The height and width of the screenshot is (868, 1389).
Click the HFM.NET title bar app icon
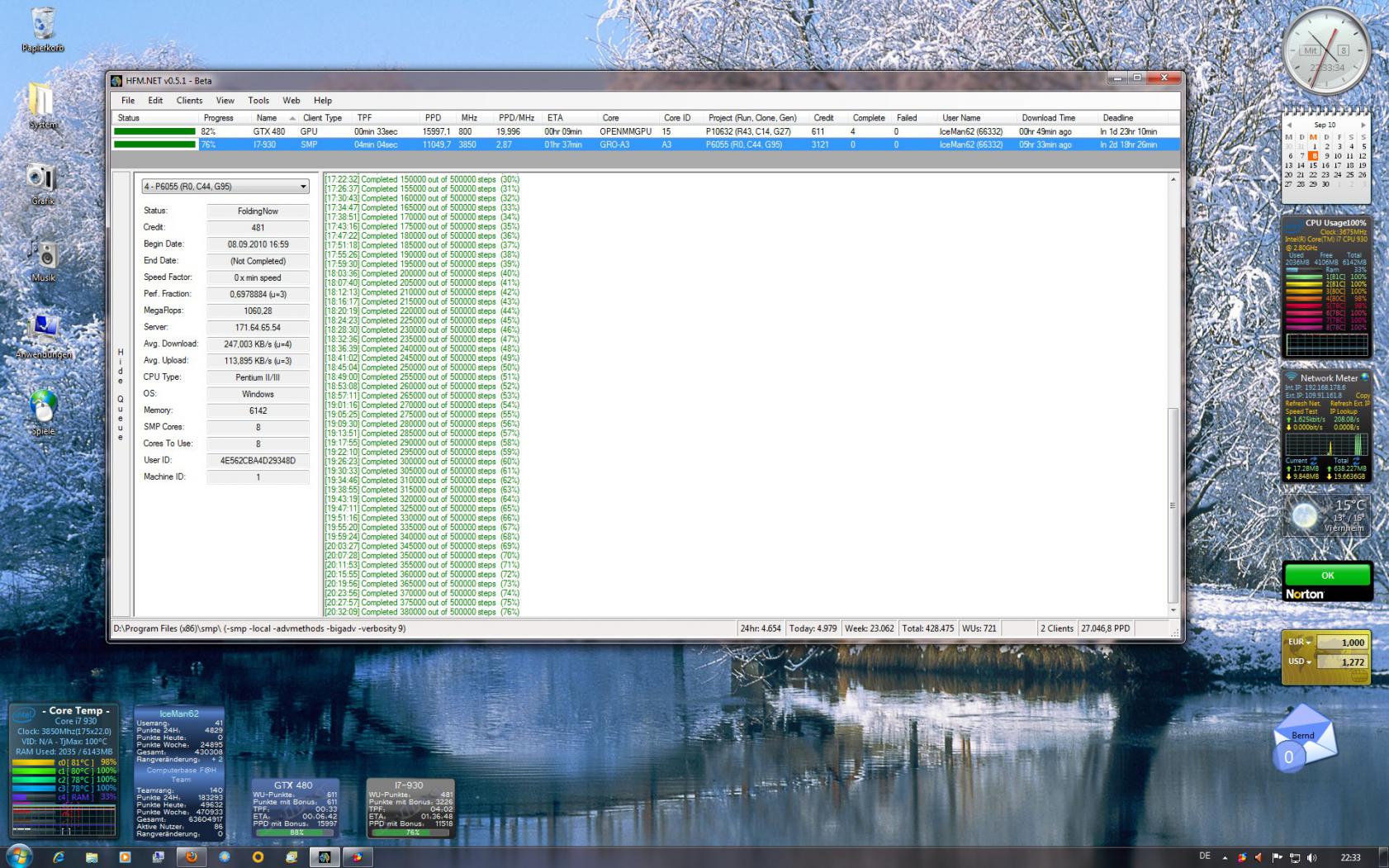click(x=117, y=80)
